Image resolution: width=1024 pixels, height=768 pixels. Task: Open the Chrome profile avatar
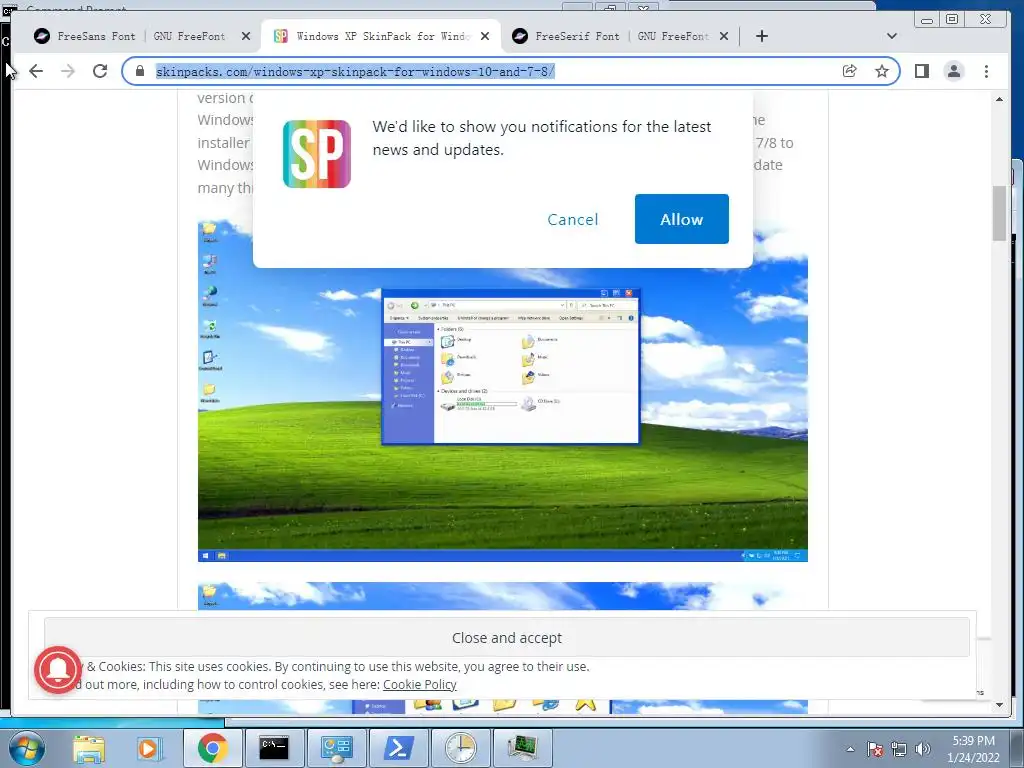pyautogui.click(x=953, y=71)
